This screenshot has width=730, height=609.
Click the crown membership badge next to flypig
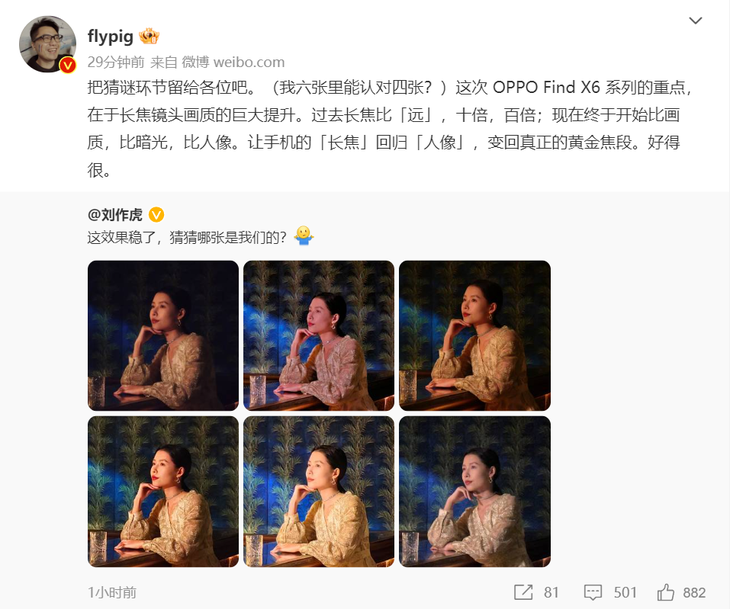(x=149, y=36)
